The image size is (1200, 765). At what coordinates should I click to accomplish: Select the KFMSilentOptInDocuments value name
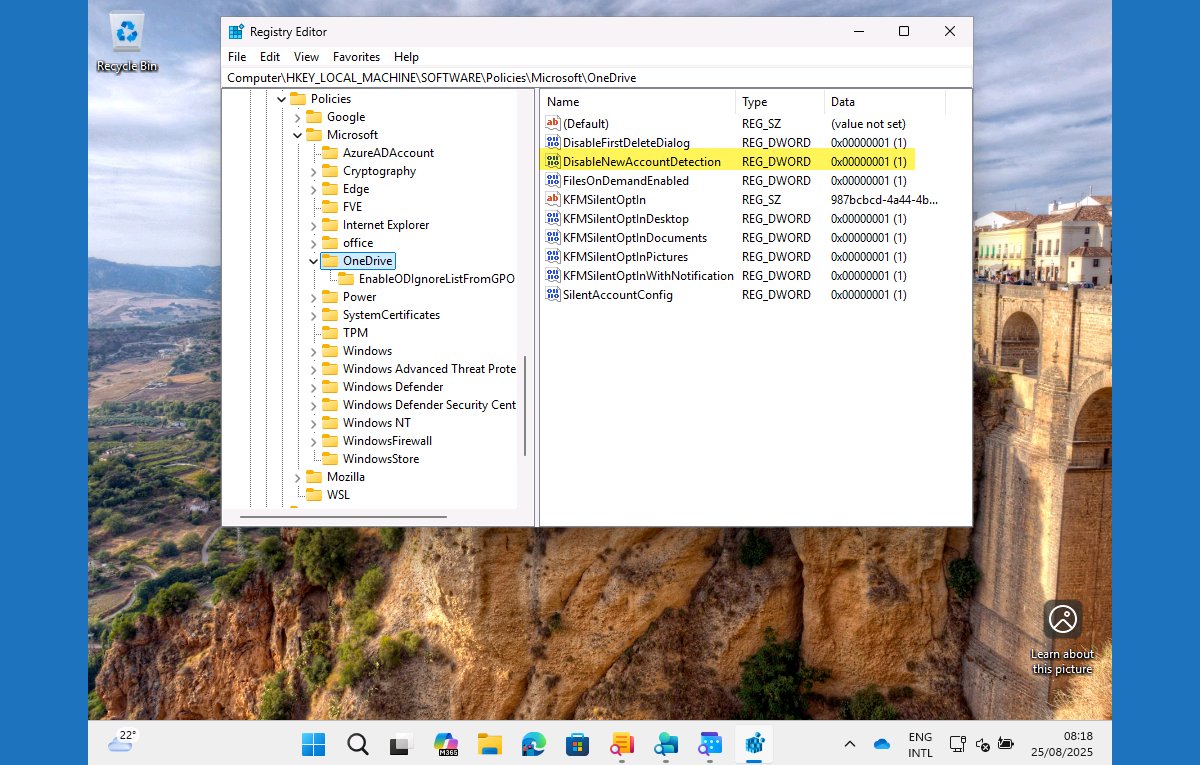[635, 238]
